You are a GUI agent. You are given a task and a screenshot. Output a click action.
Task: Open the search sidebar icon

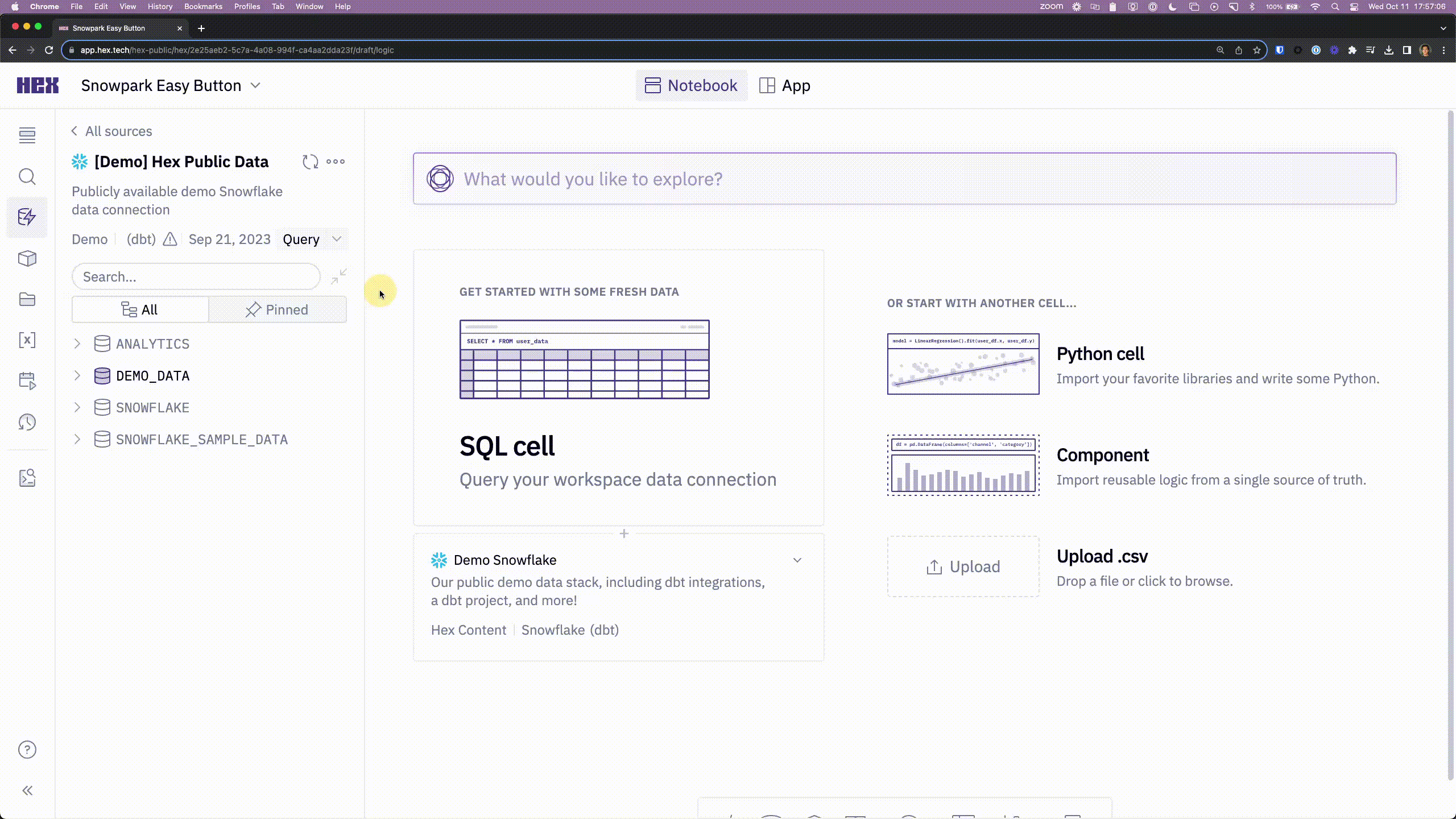[x=27, y=177]
